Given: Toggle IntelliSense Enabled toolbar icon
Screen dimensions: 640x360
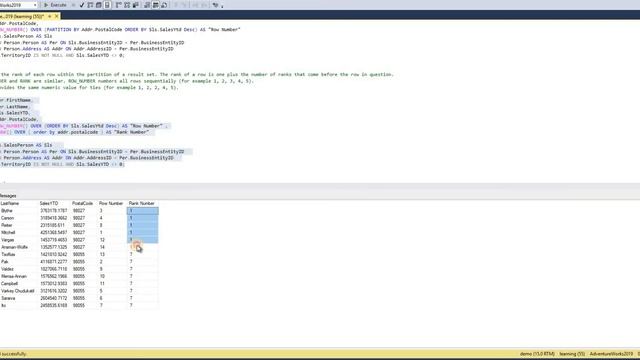Looking at the screenshot, I should [x=107, y=5].
